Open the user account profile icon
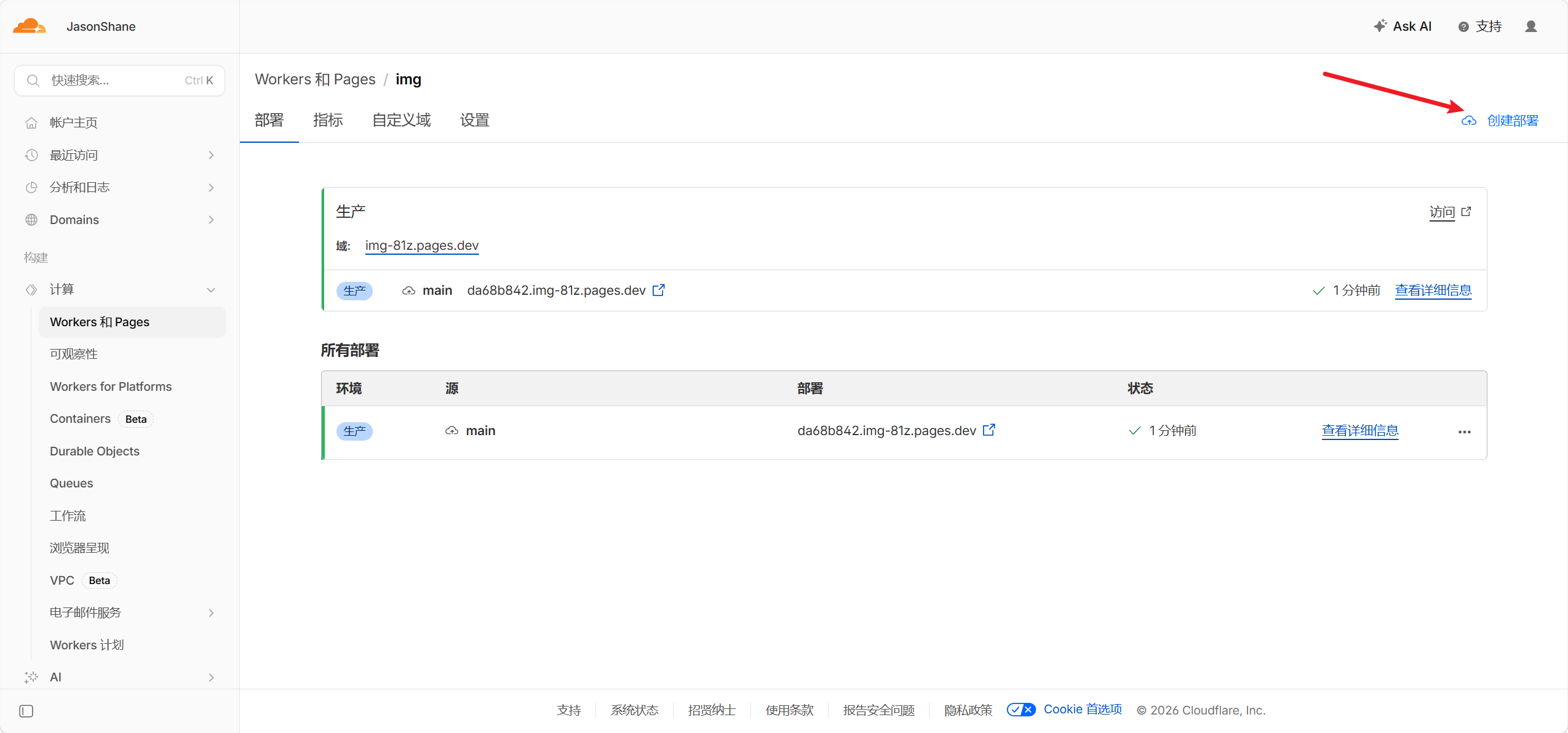Screen dimensions: 1568x733 1531,26
